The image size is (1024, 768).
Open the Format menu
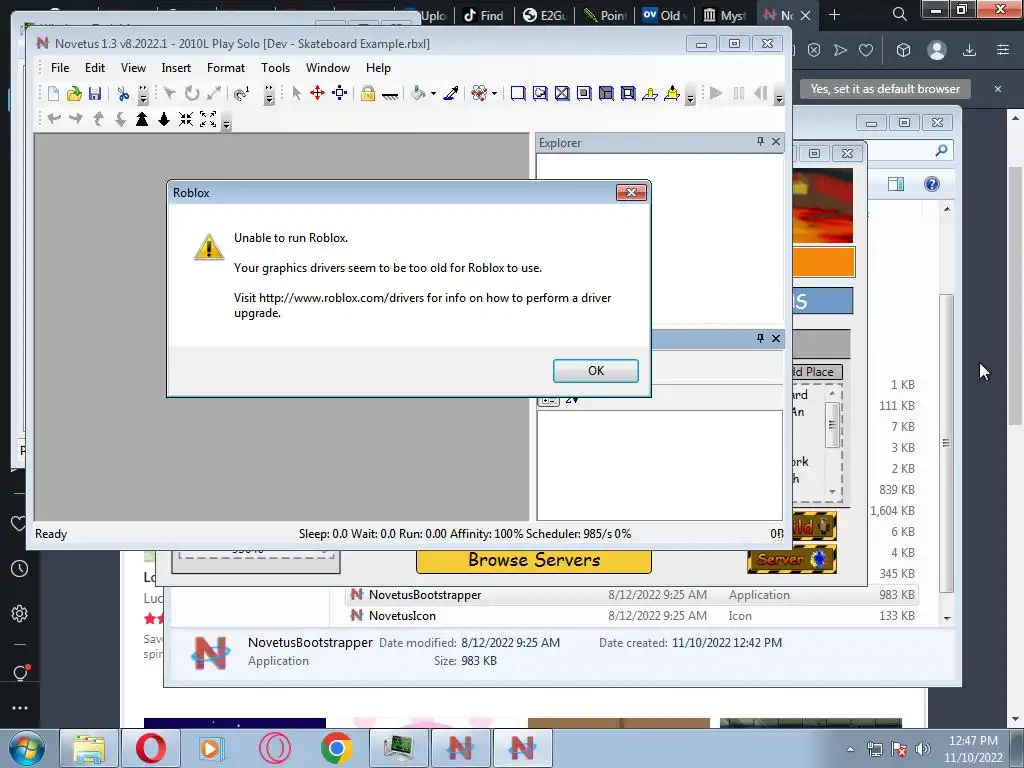point(226,68)
